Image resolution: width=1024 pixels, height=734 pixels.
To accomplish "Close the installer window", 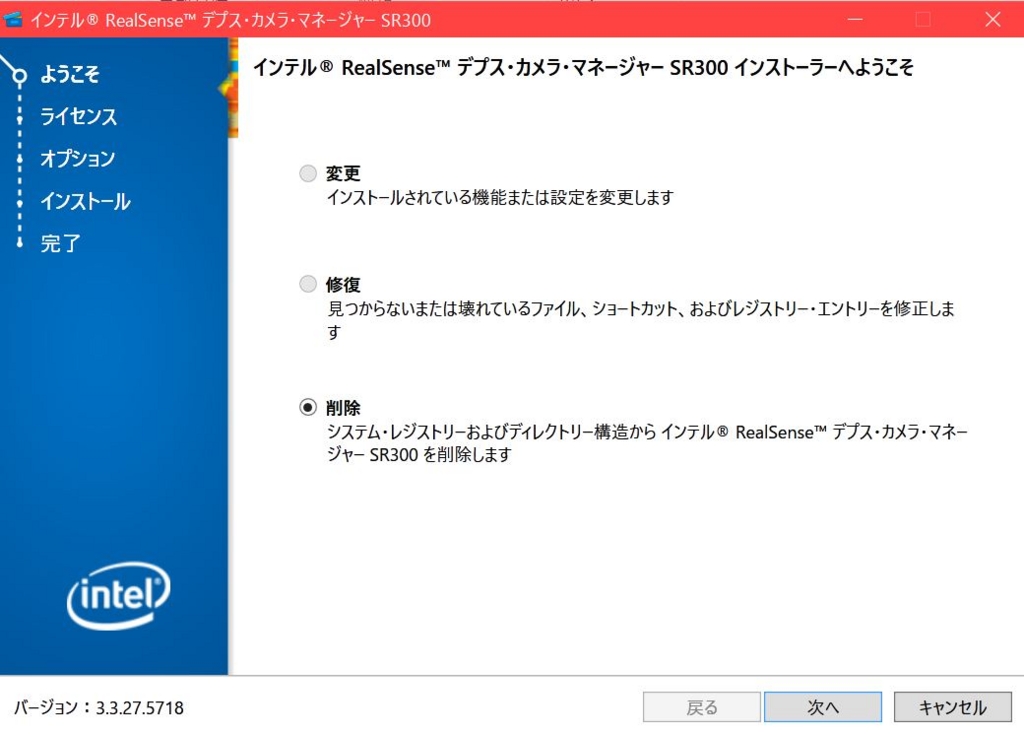I will [x=993, y=20].
